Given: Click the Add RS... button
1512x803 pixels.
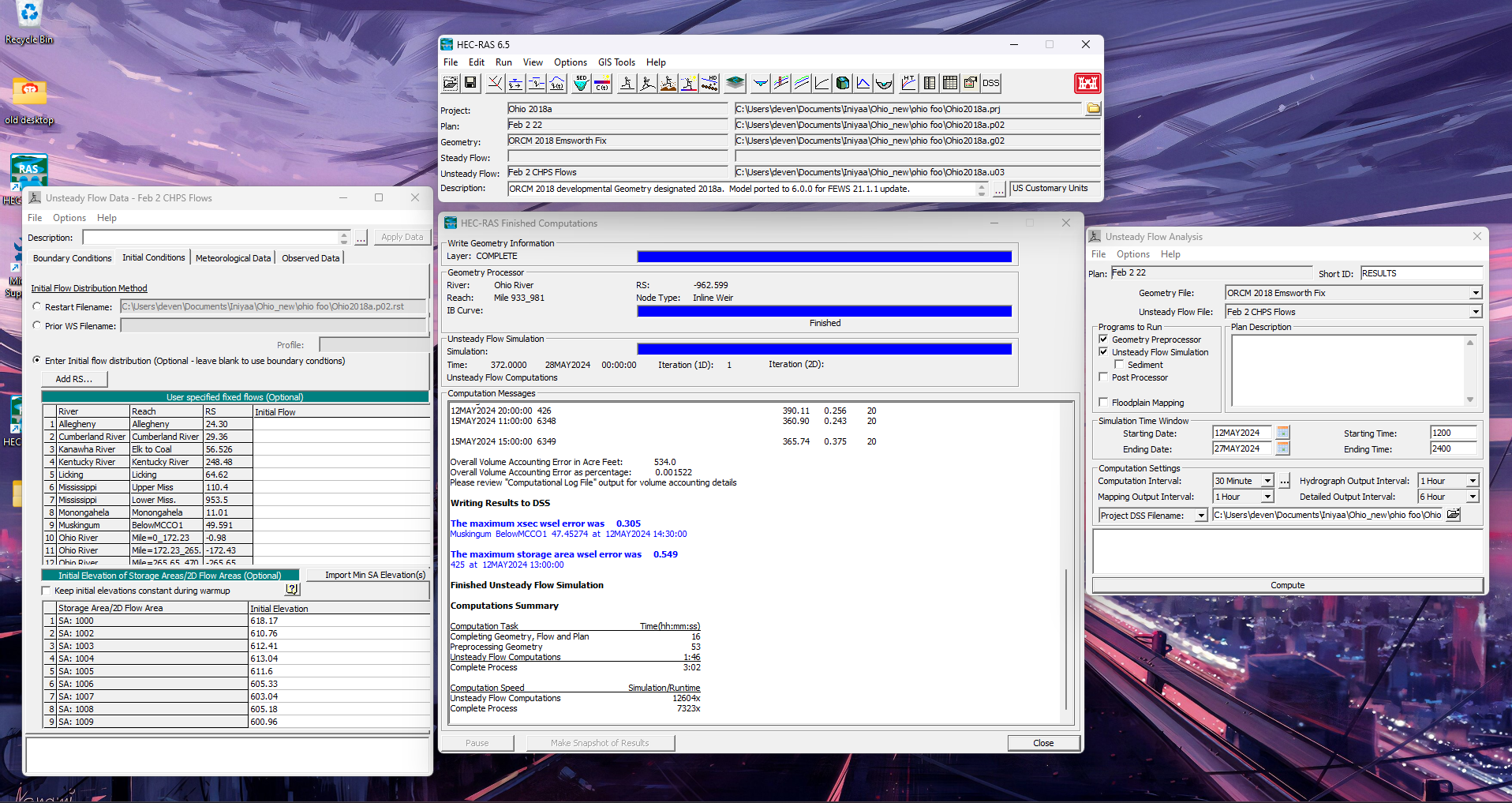Looking at the screenshot, I should click(x=74, y=379).
